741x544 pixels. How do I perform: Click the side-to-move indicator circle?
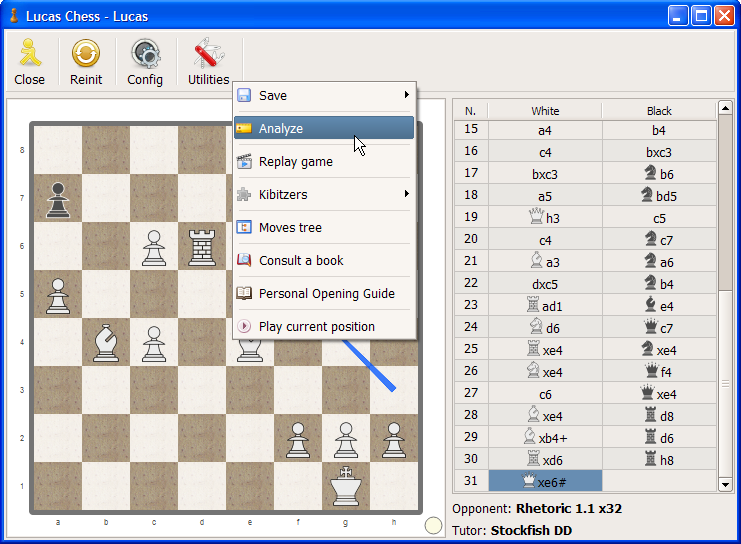433,525
